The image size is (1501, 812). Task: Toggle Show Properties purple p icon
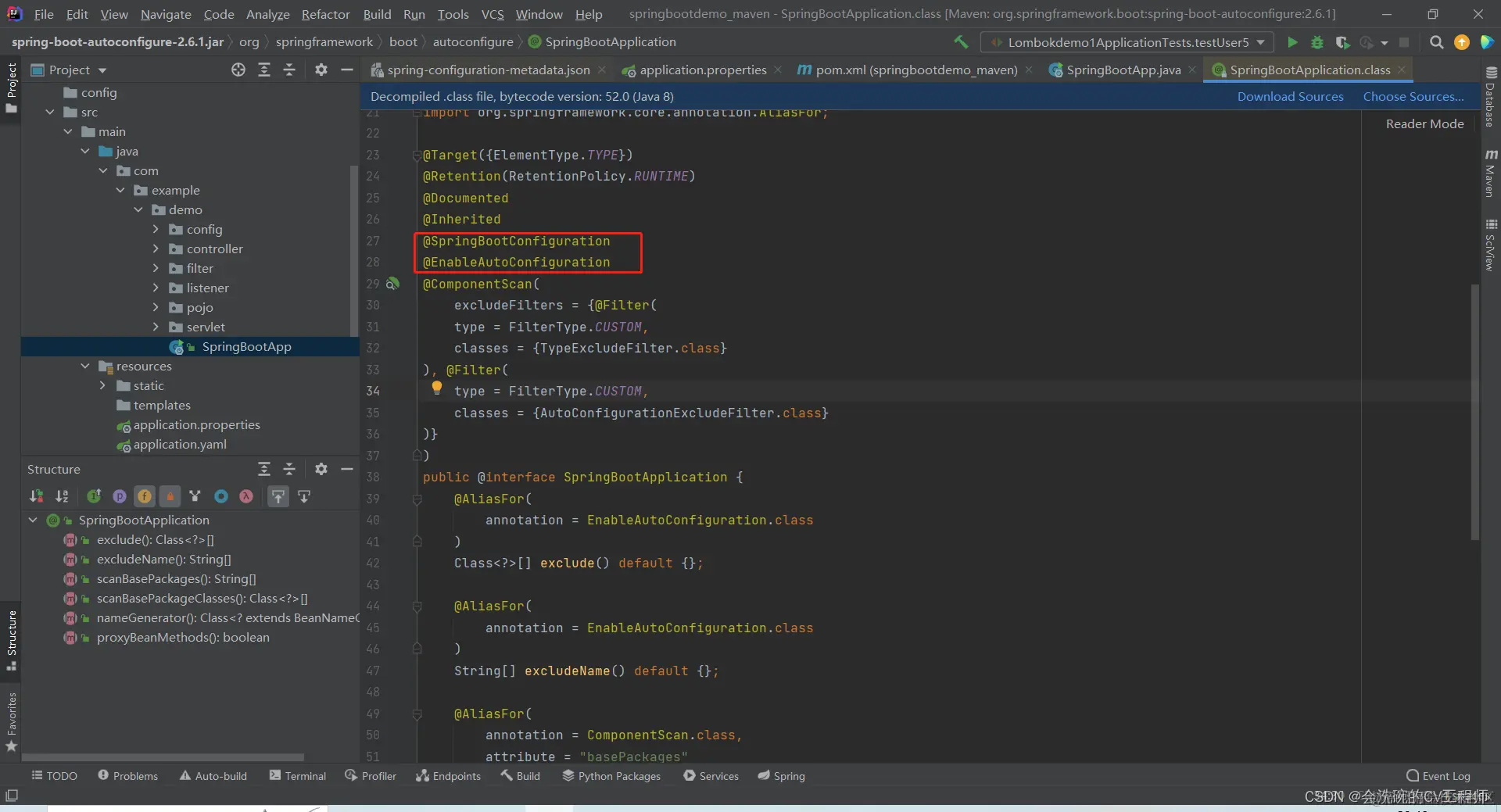pyautogui.click(x=119, y=496)
